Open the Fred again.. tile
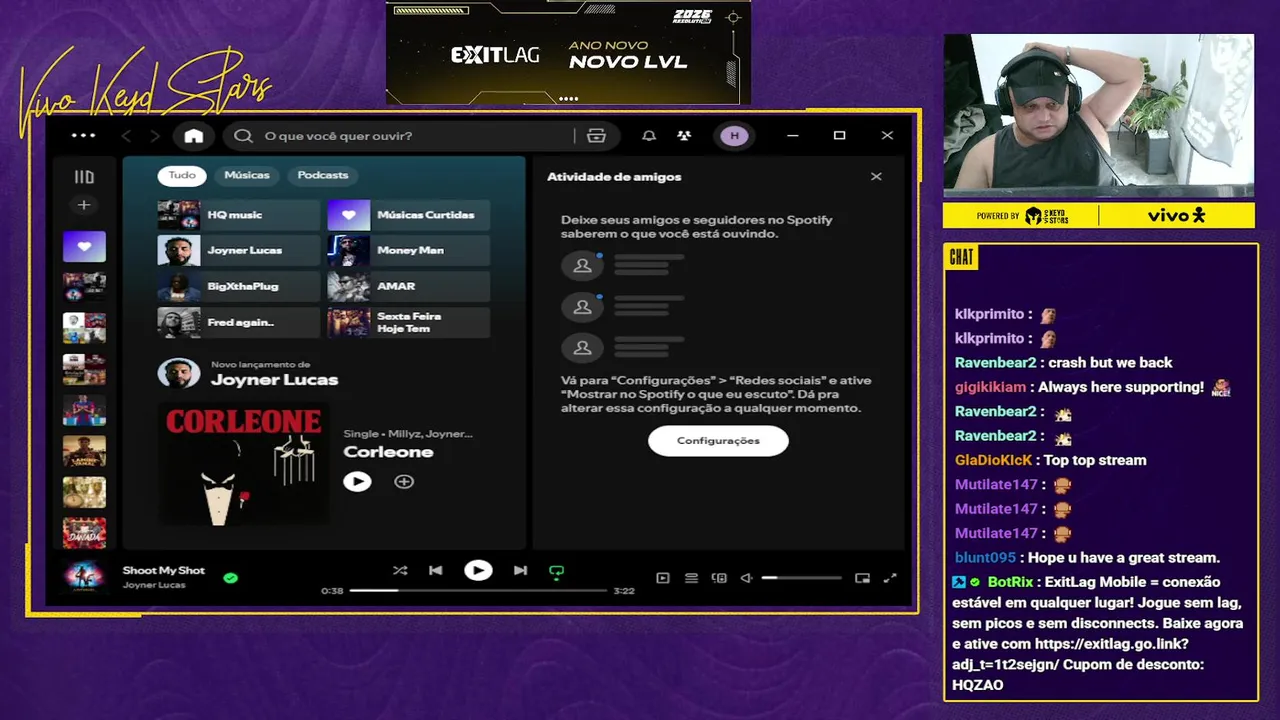1280x720 pixels. [238, 322]
